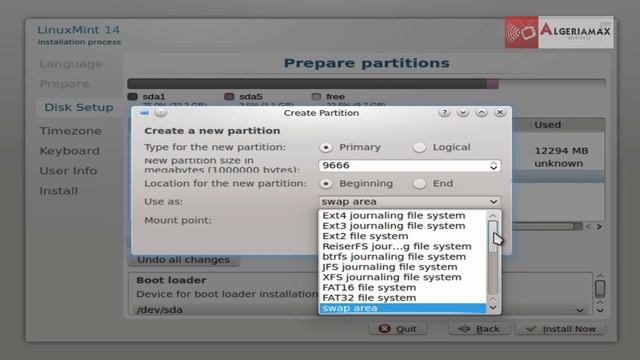The width and height of the screenshot is (640, 360).
Task: Click the purple sda5 segment in disk bar
Action: [492, 84]
